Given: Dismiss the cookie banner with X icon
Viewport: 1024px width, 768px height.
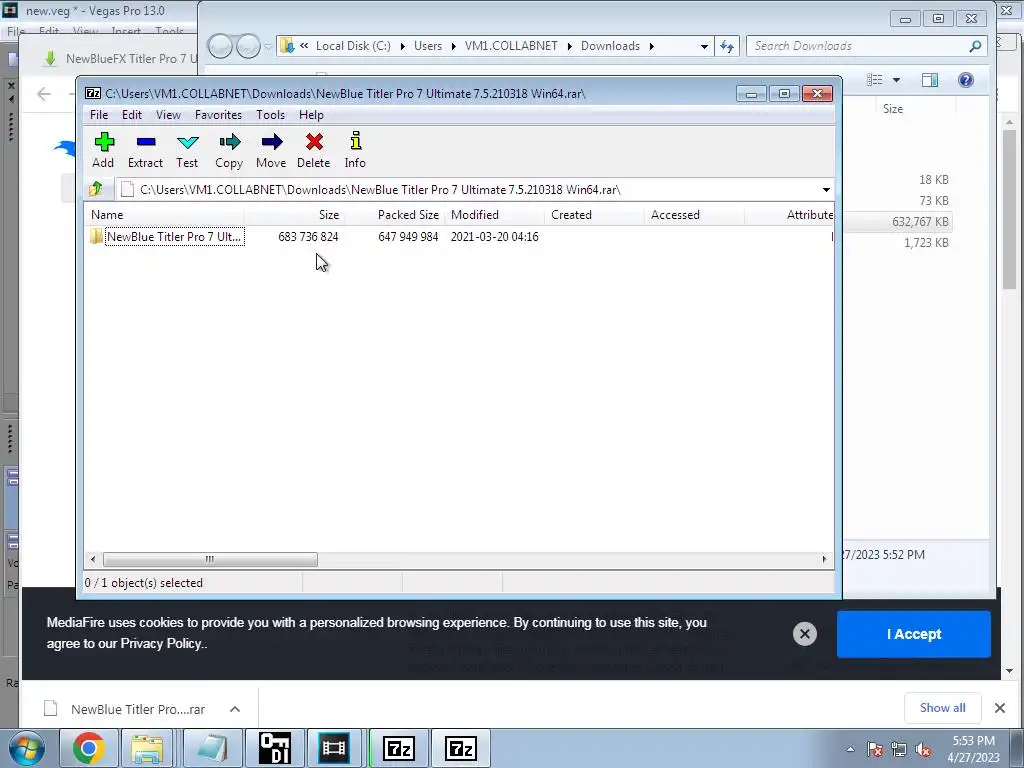Looking at the screenshot, I should tap(805, 634).
